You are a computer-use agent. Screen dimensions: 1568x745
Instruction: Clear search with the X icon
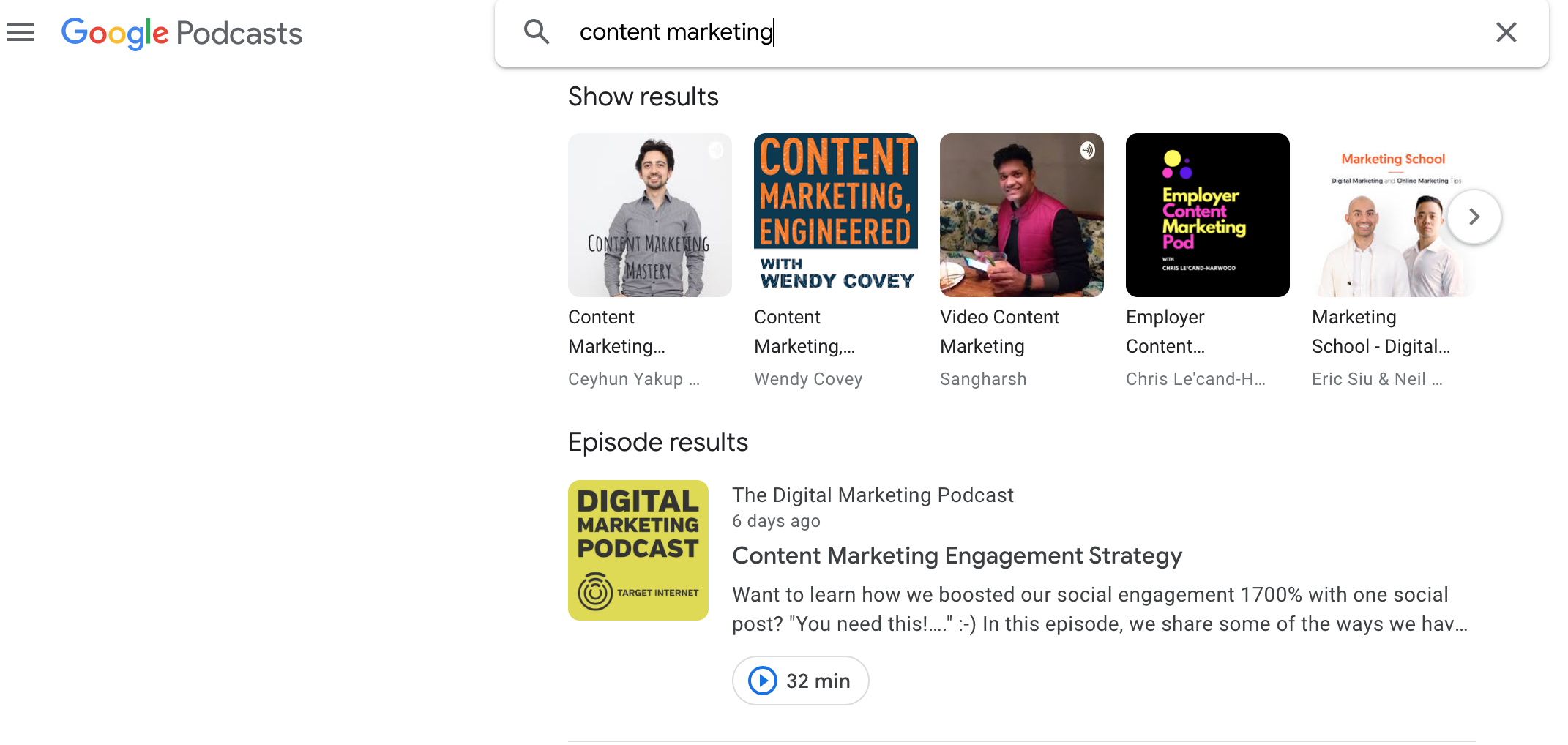(x=1507, y=32)
